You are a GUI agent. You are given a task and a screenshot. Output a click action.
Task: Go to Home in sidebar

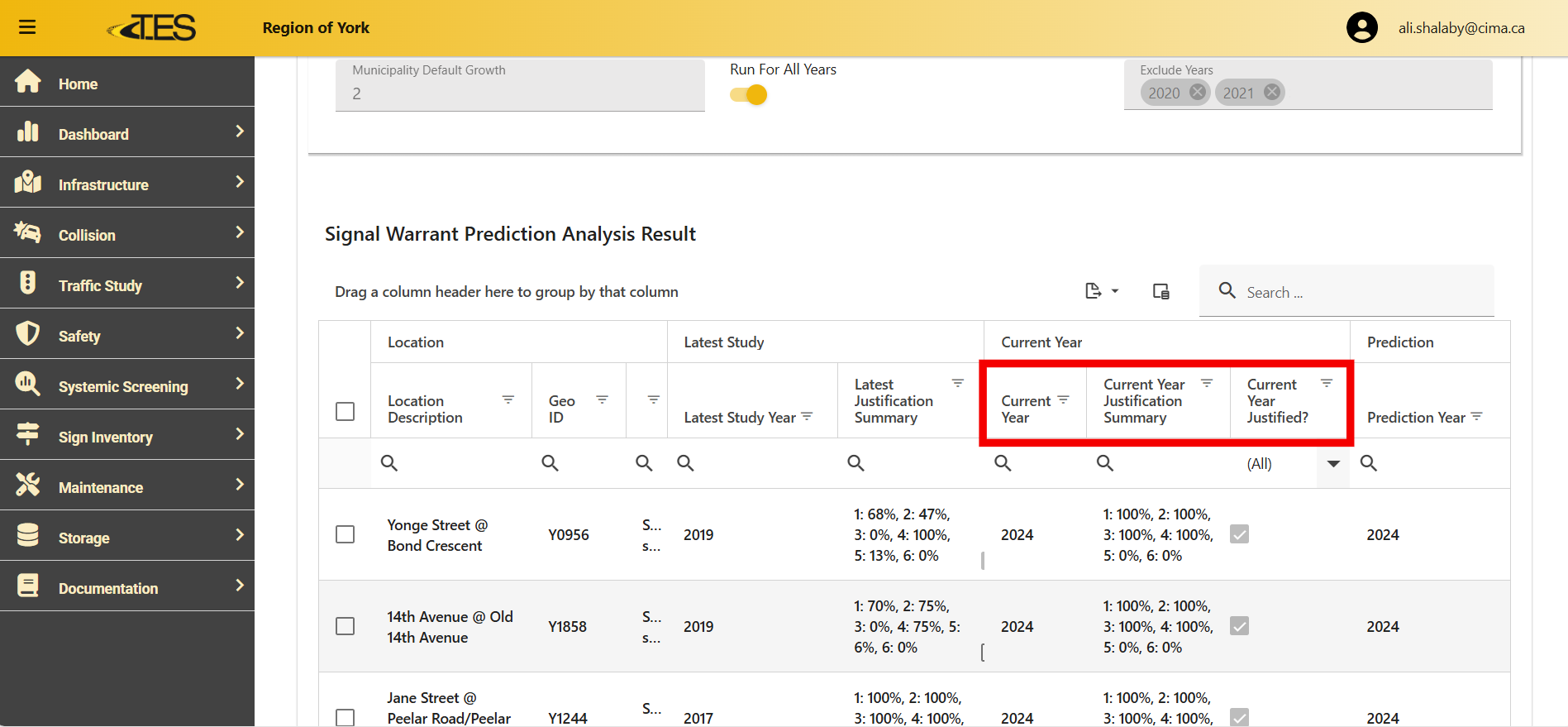[78, 84]
